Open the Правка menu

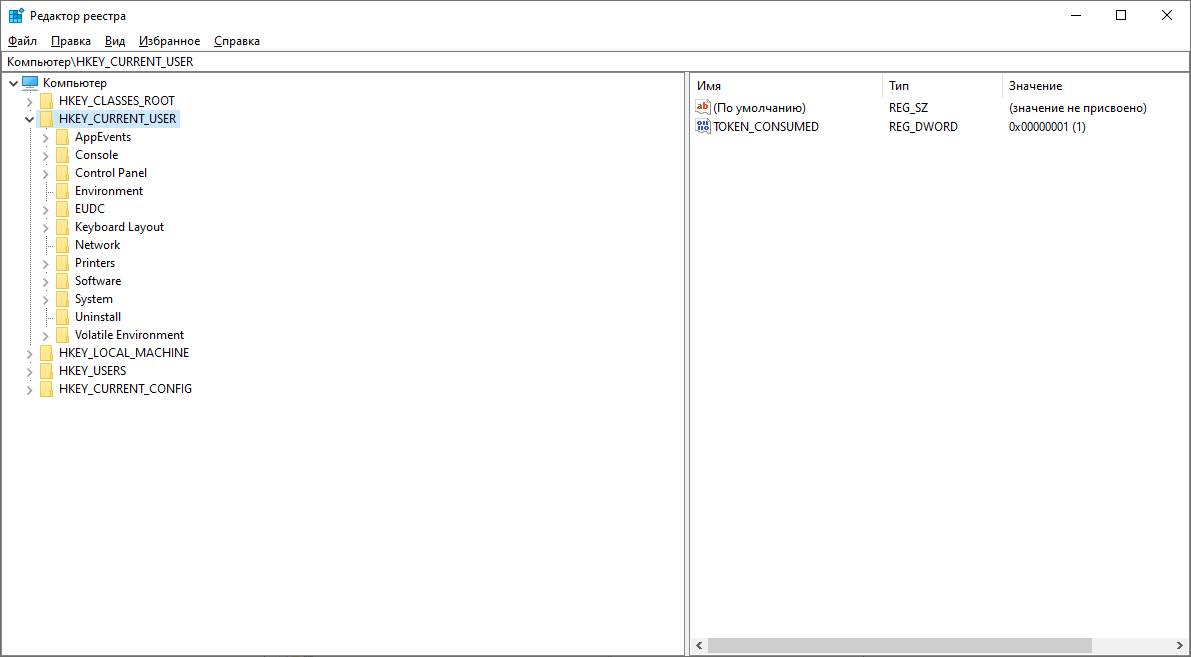pos(70,41)
